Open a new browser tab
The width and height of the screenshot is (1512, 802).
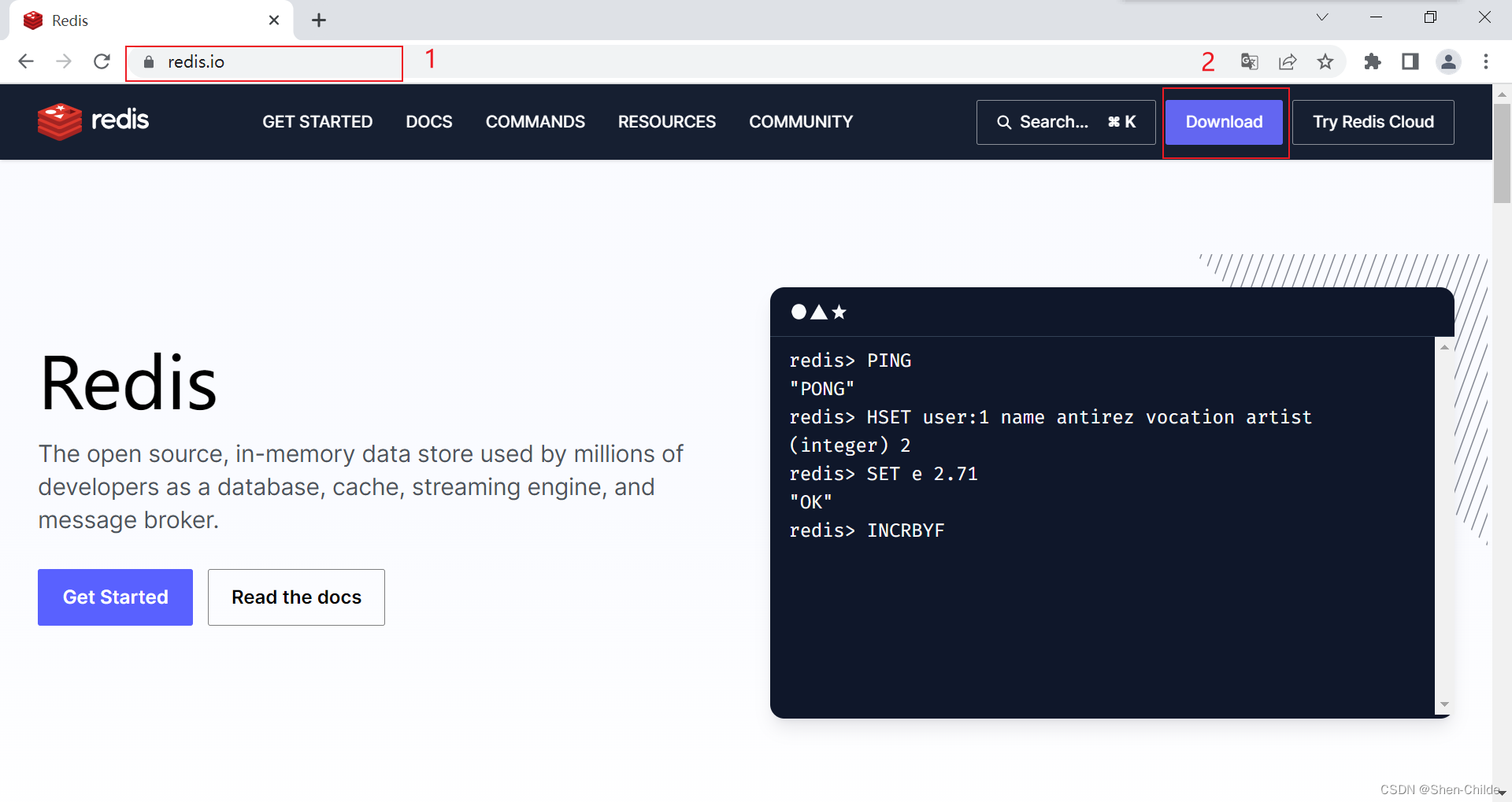coord(319,20)
